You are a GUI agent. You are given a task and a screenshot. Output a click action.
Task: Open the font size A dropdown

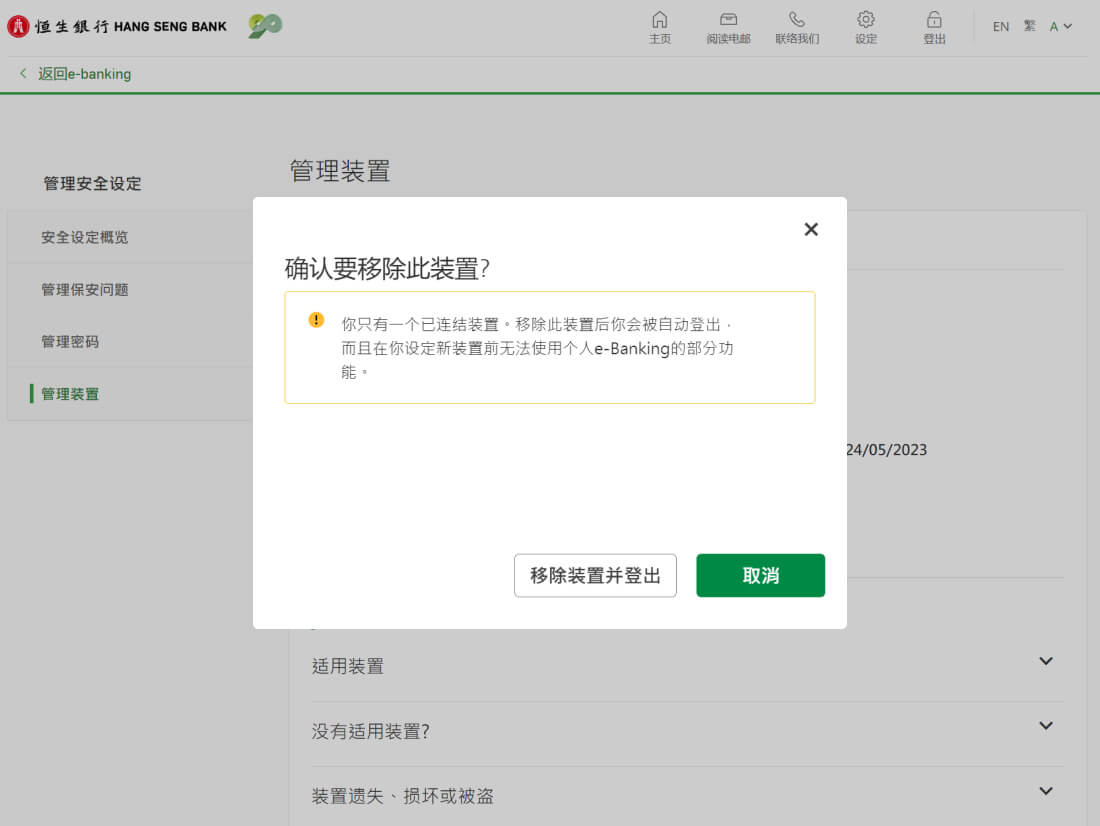1060,27
